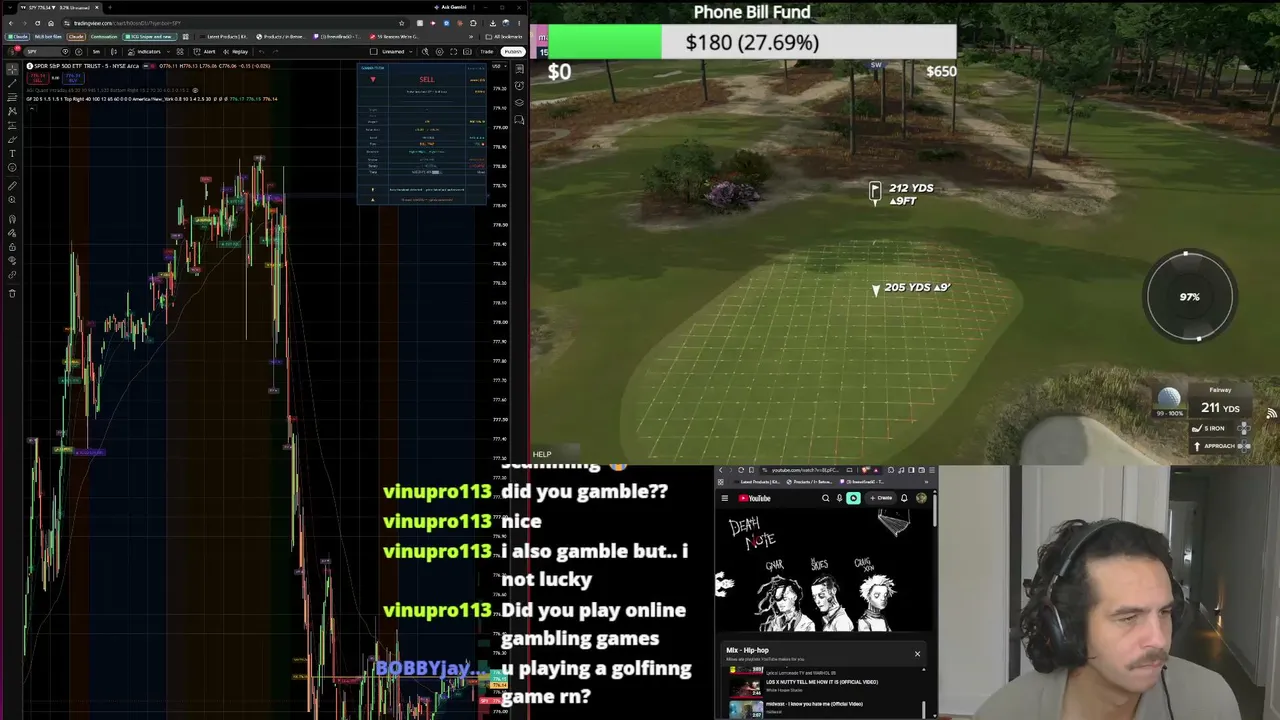Collapse the indicator legend chevron
This screenshot has height=720, width=1280.
pos(30,107)
